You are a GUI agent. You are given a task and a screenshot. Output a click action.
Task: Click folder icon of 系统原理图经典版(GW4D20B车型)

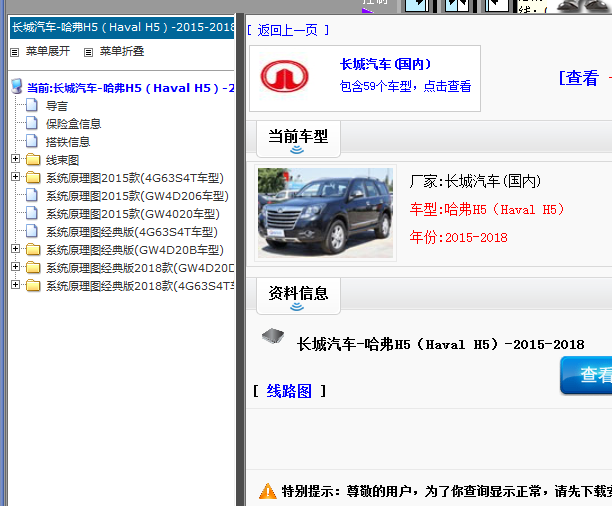(x=33, y=249)
